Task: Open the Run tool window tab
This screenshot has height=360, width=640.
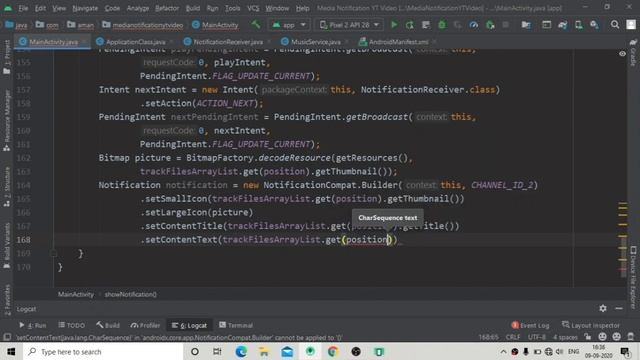Action: (32, 325)
